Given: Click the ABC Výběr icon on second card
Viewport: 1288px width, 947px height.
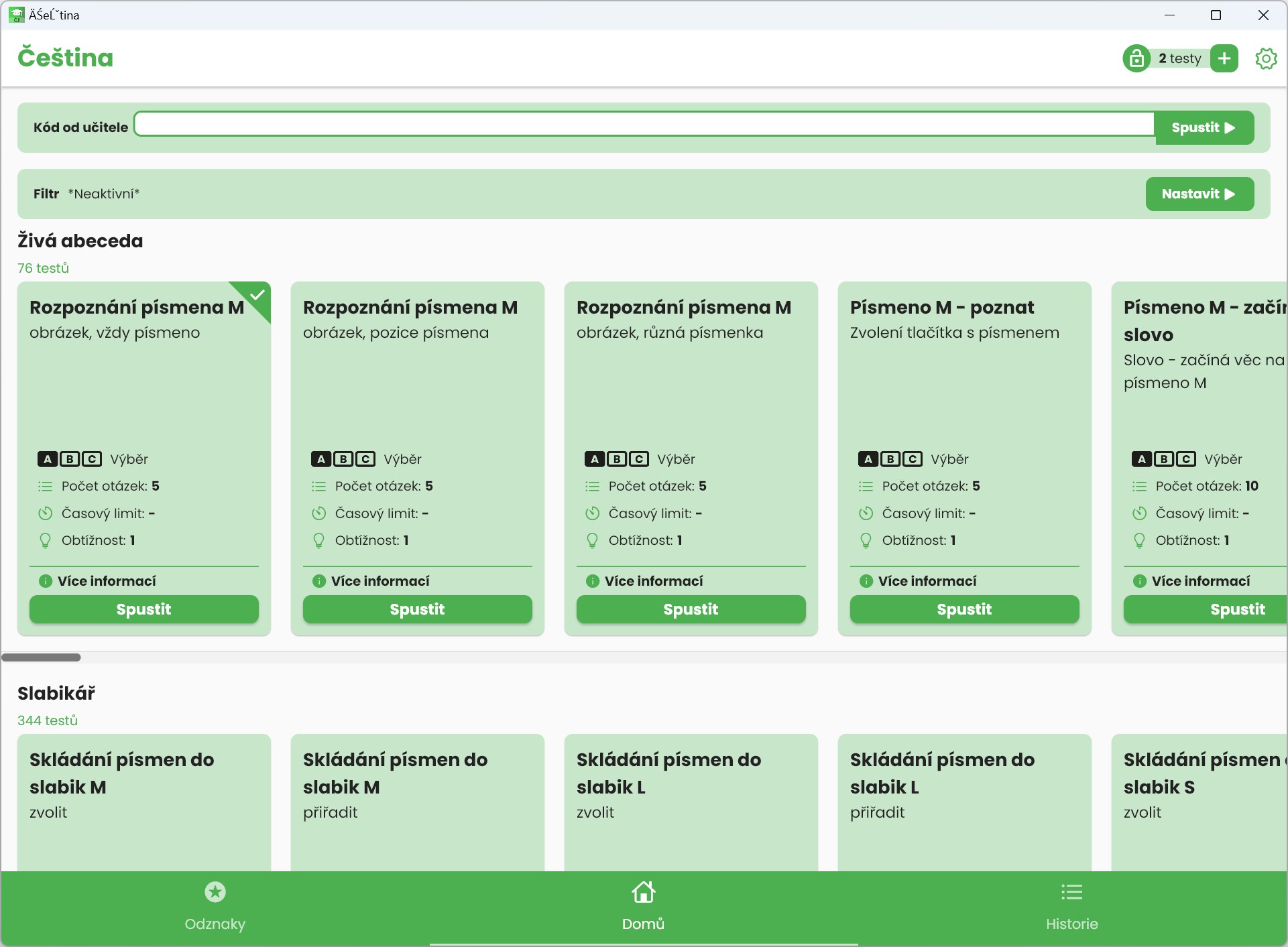Looking at the screenshot, I should pyautogui.click(x=343, y=459).
